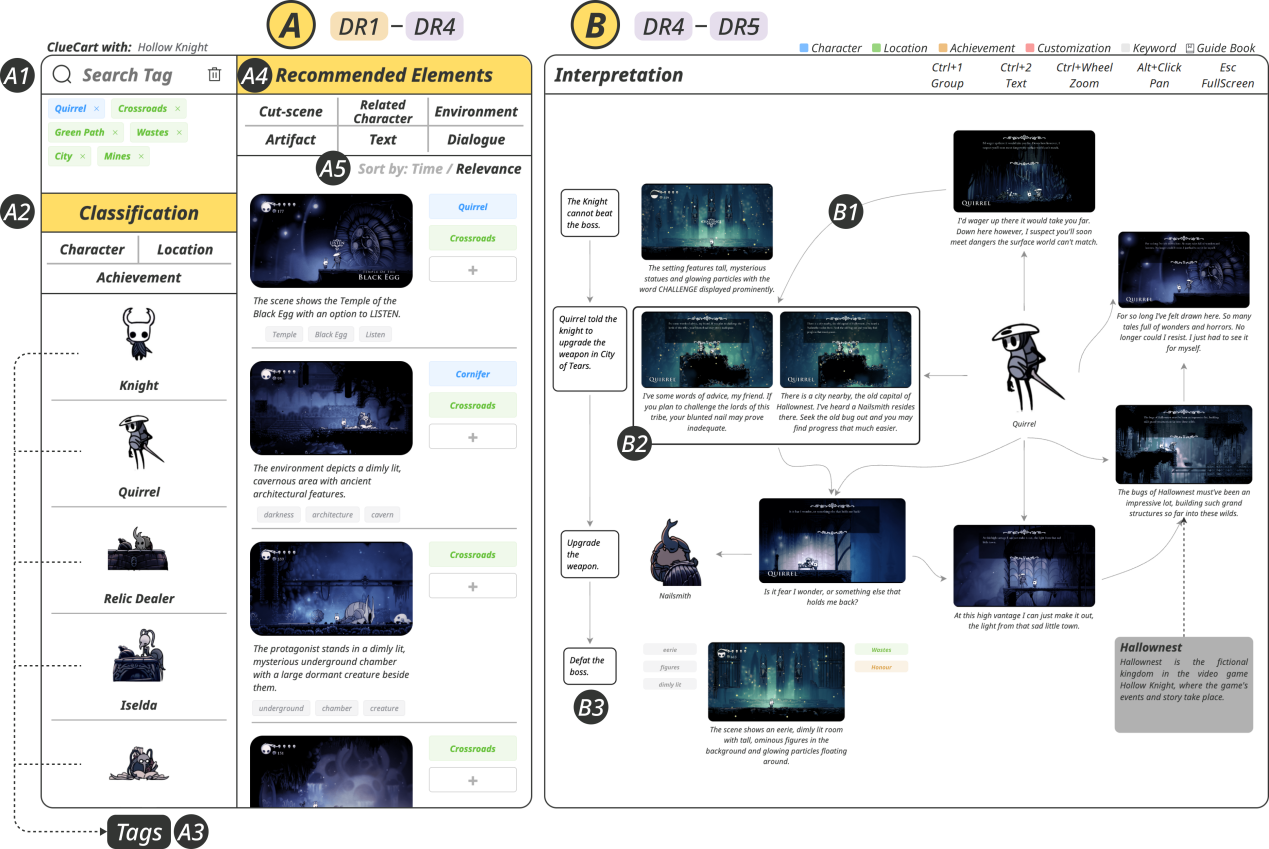Remove the Quirrel search tag
This screenshot has width=1269, height=849.
click(x=97, y=109)
